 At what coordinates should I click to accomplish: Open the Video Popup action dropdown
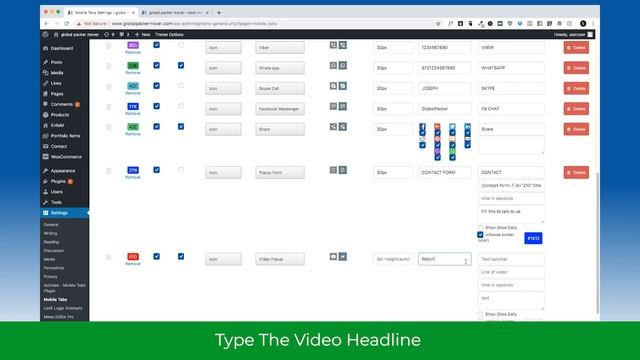[280, 259]
